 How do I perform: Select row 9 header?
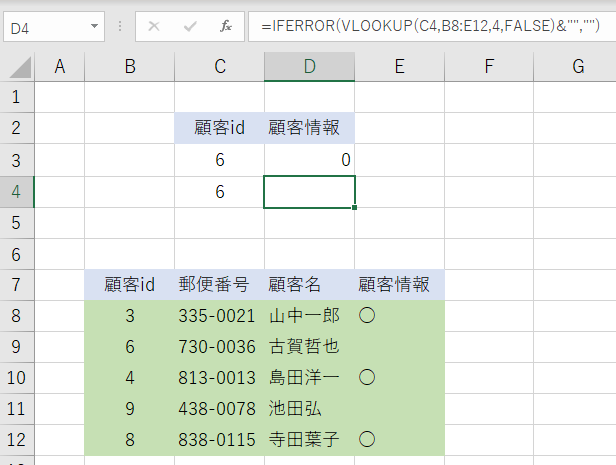click(x=16, y=347)
